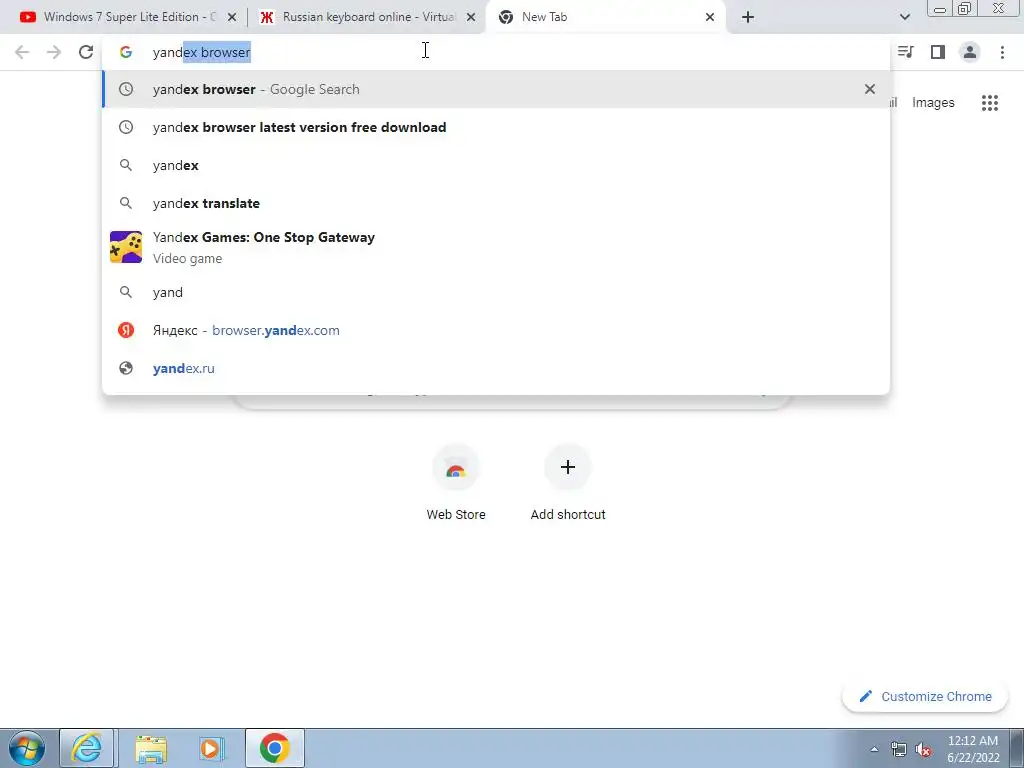Open the browser.yandex.com suggestion

click(x=496, y=330)
